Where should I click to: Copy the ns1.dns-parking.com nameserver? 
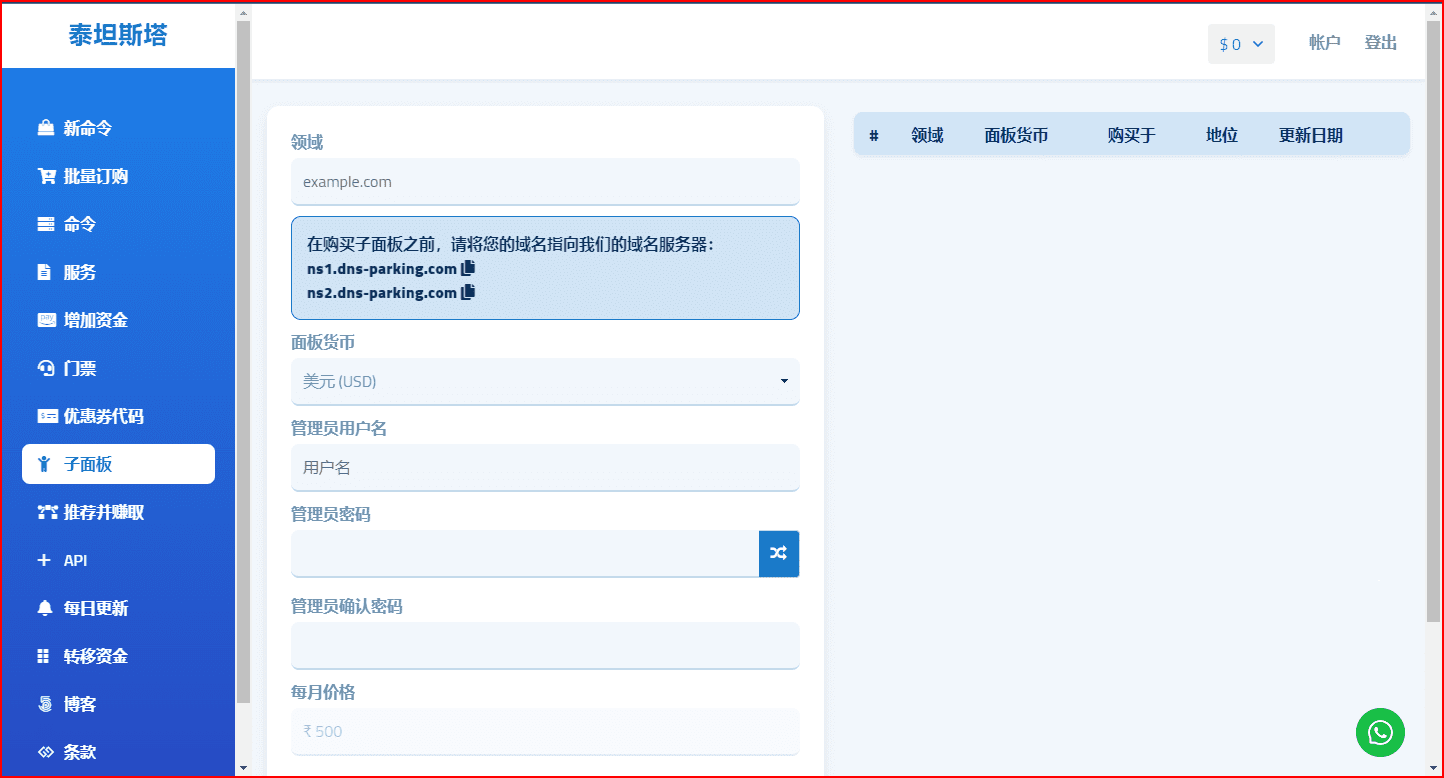coord(468,268)
